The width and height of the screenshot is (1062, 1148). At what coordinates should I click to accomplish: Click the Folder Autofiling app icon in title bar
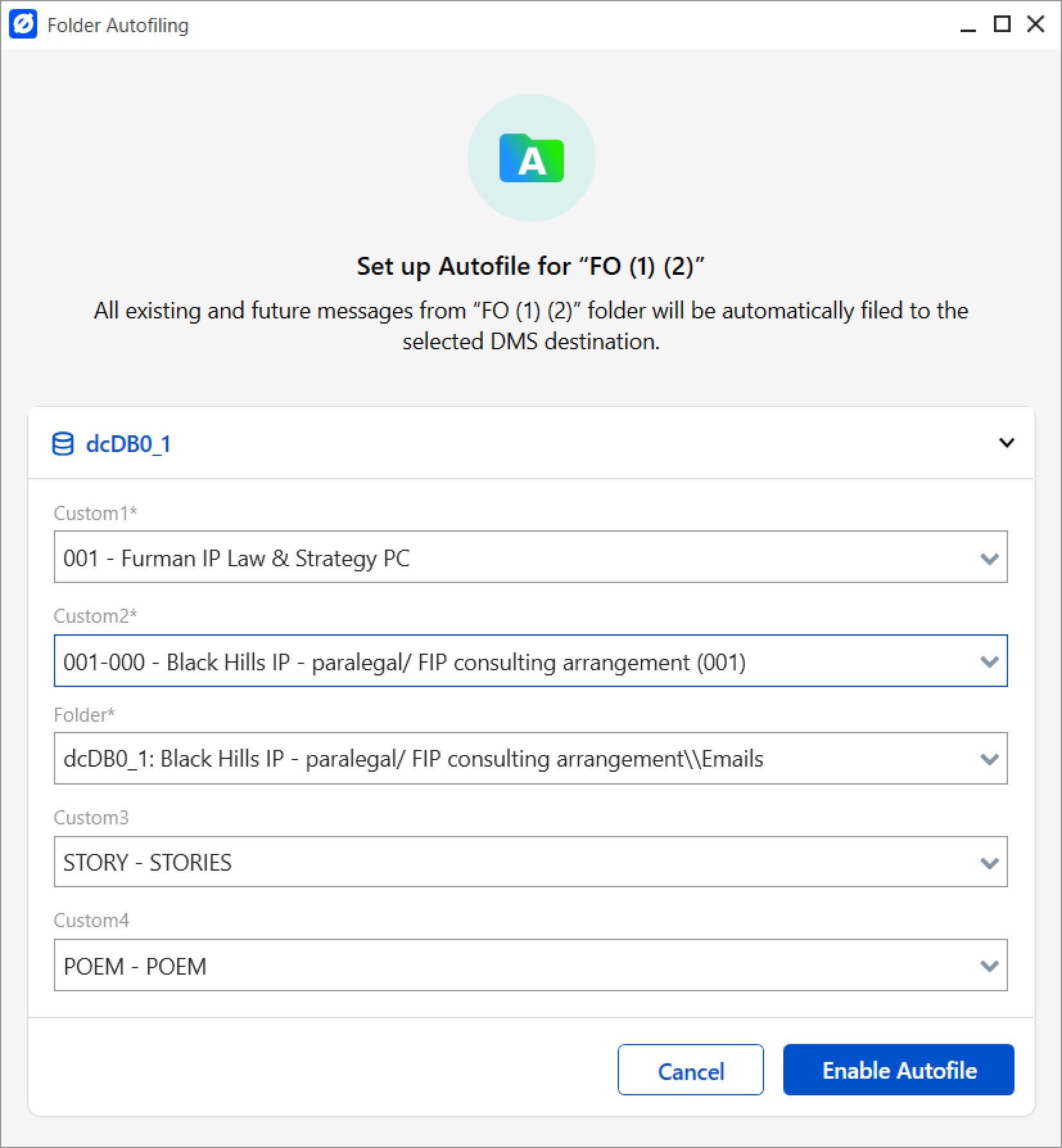[x=24, y=25]
